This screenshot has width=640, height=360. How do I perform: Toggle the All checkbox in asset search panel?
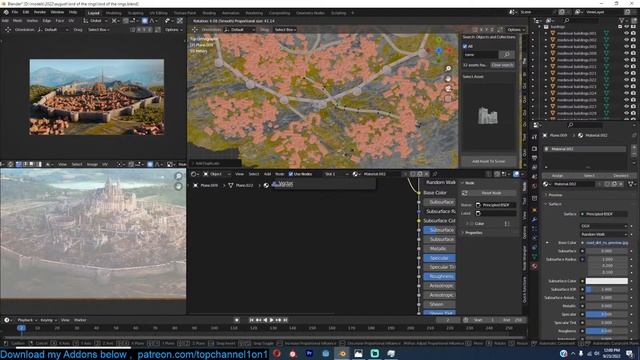[x=465, y=46]
